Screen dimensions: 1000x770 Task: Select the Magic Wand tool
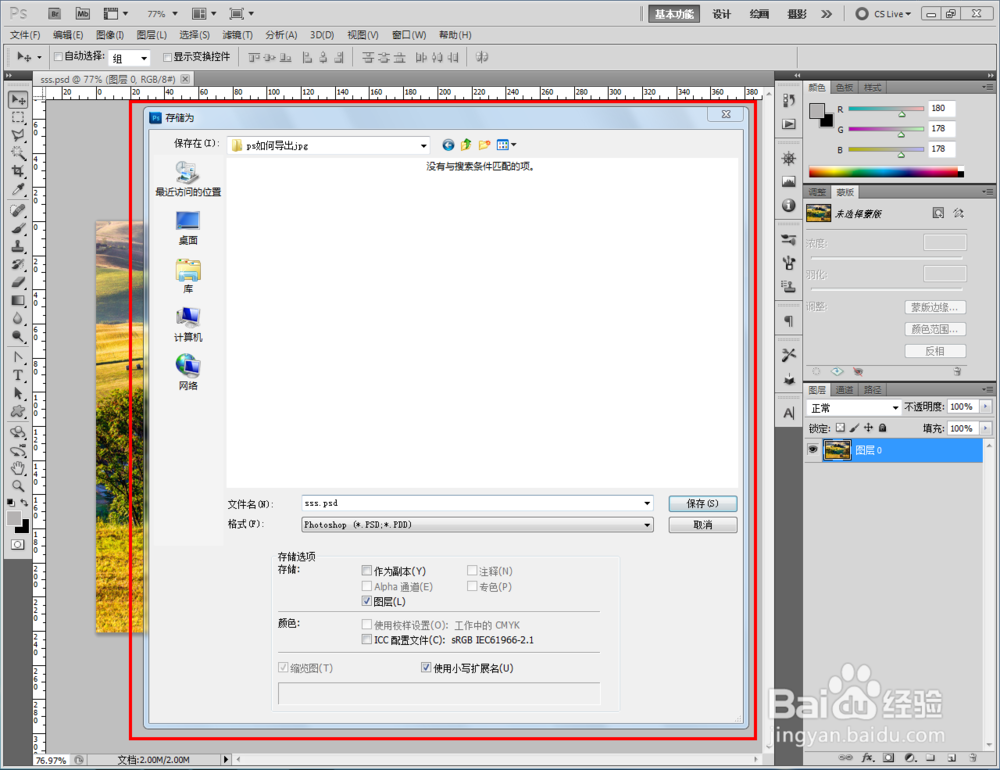point(18,153)
